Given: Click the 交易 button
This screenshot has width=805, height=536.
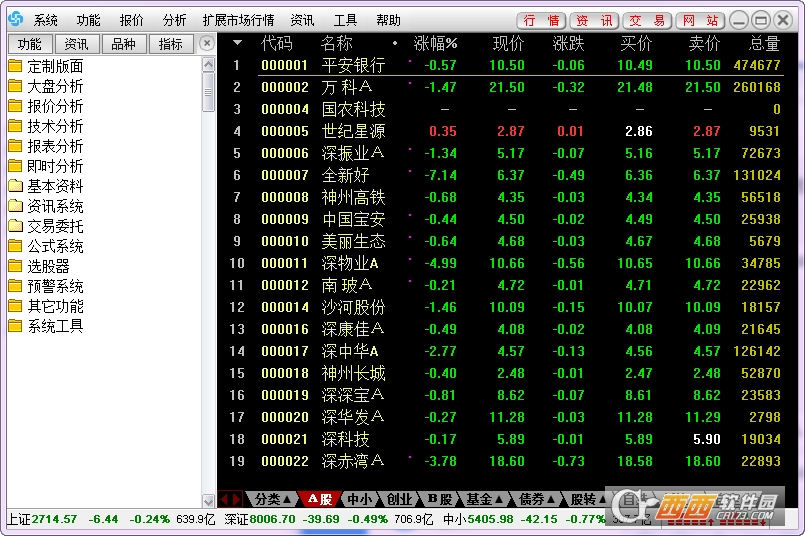Looking at the screenshot, I should (647, 21).
